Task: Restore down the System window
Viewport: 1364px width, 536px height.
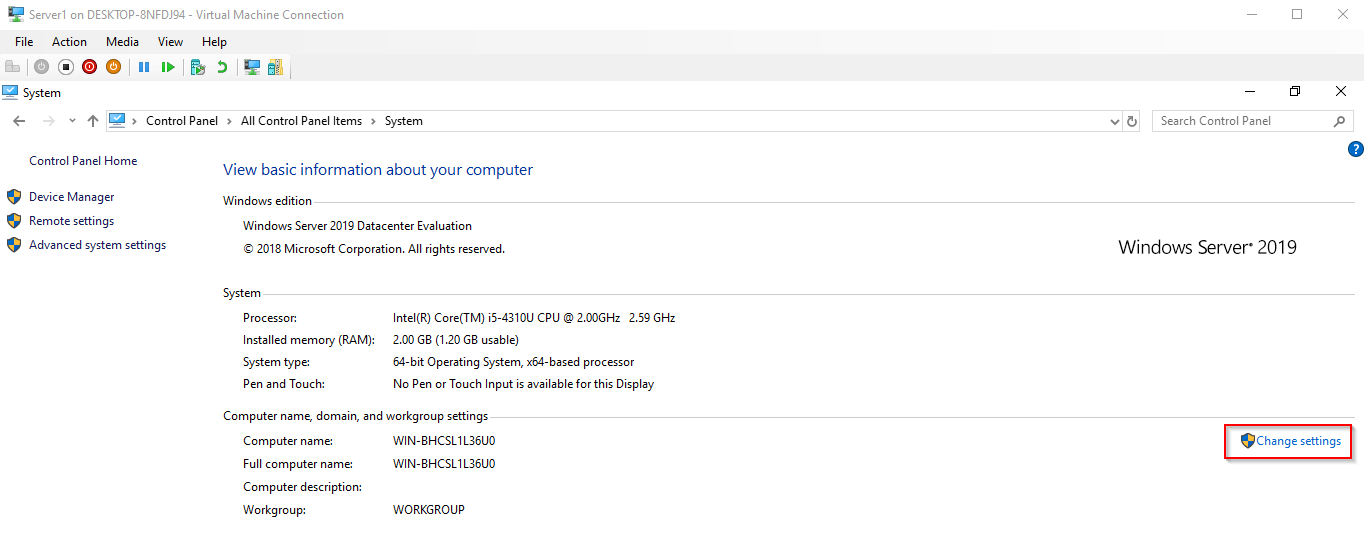Action: (x=1295, y=91)
